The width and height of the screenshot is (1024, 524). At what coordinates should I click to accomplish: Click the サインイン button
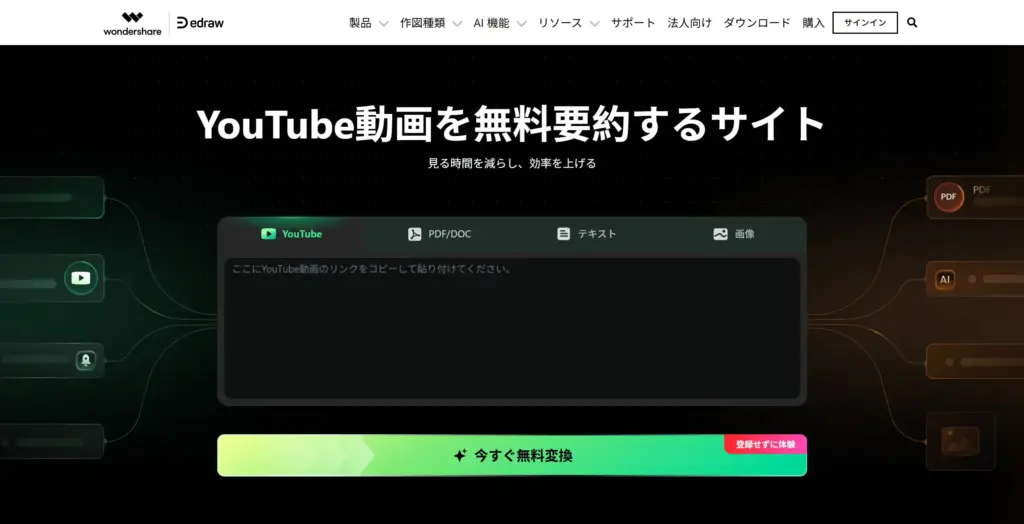click(865, 23)
